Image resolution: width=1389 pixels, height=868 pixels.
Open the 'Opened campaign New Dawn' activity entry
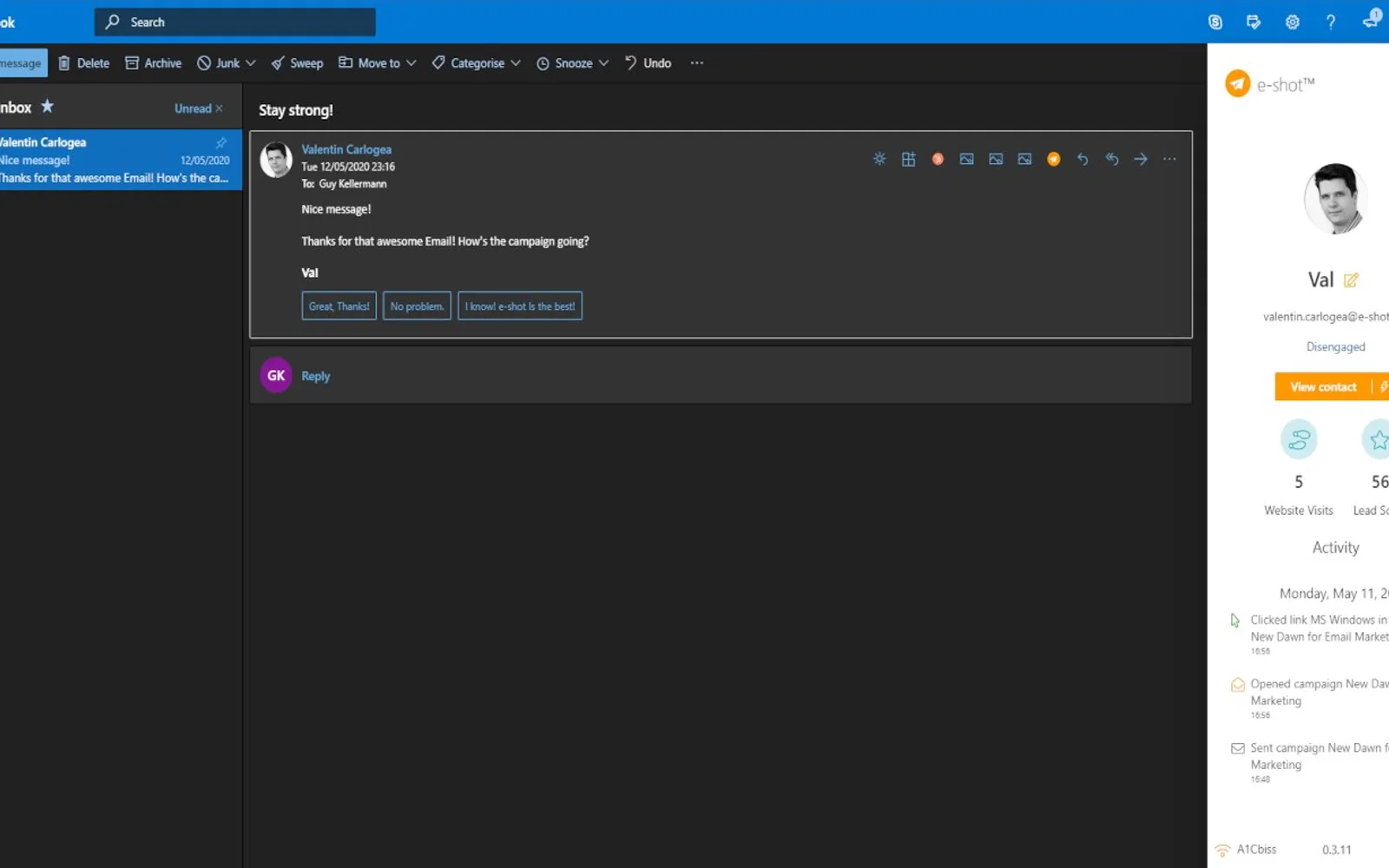tap(1311, 699)
